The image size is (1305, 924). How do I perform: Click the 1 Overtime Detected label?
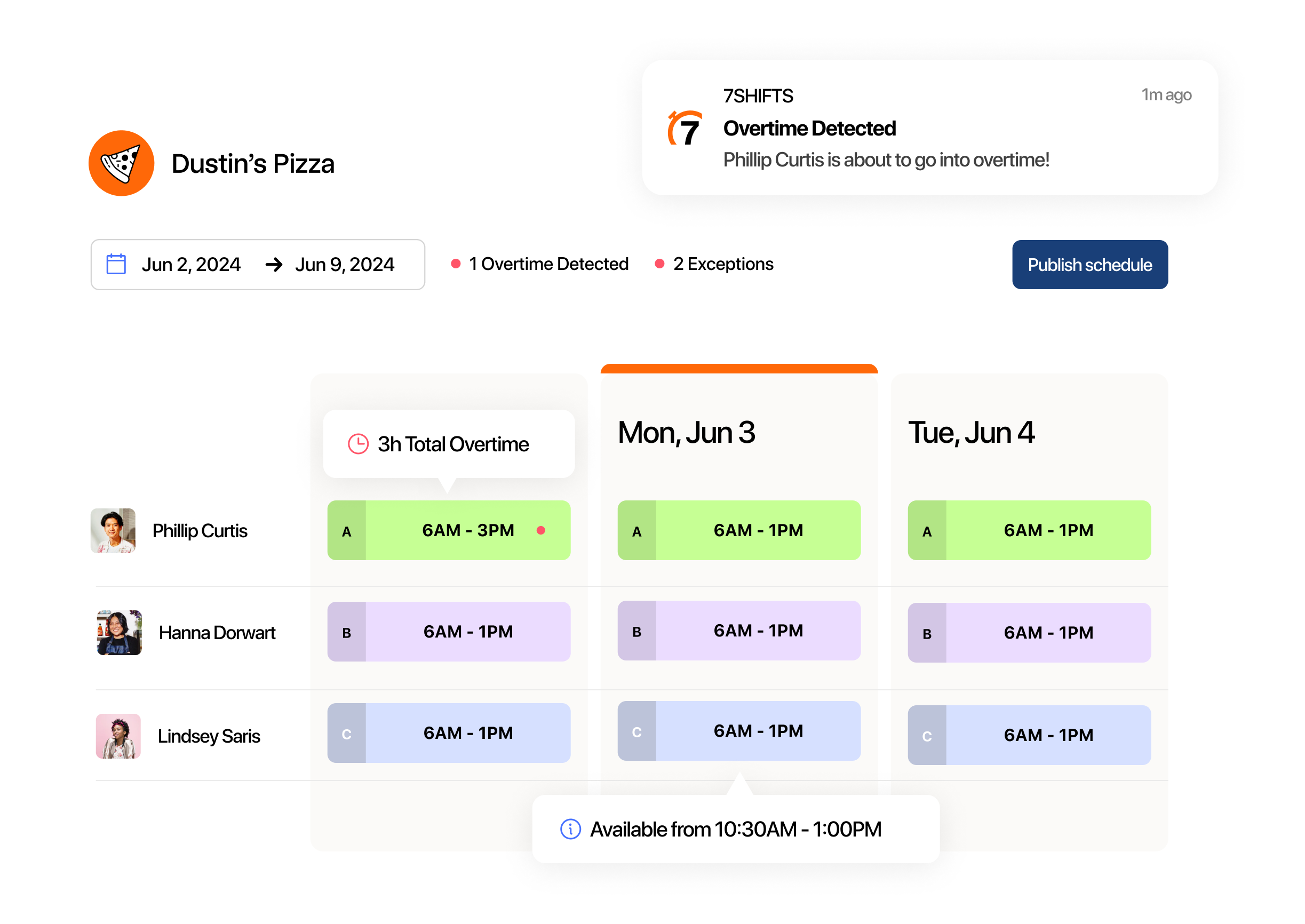point(548,264)
